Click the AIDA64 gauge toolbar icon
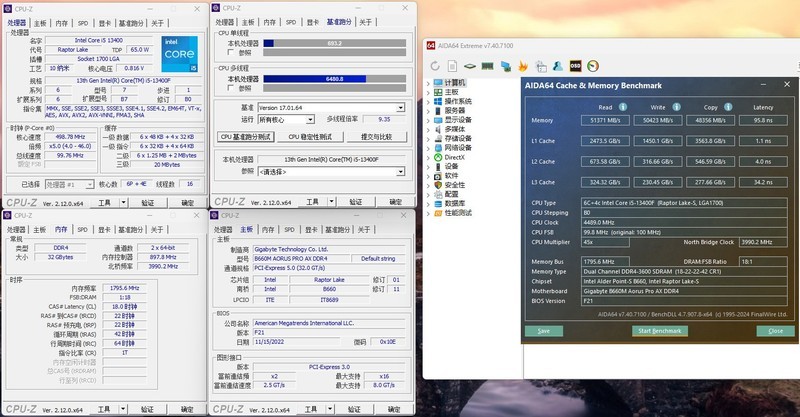Screen dimensions: 800x417 593,66
